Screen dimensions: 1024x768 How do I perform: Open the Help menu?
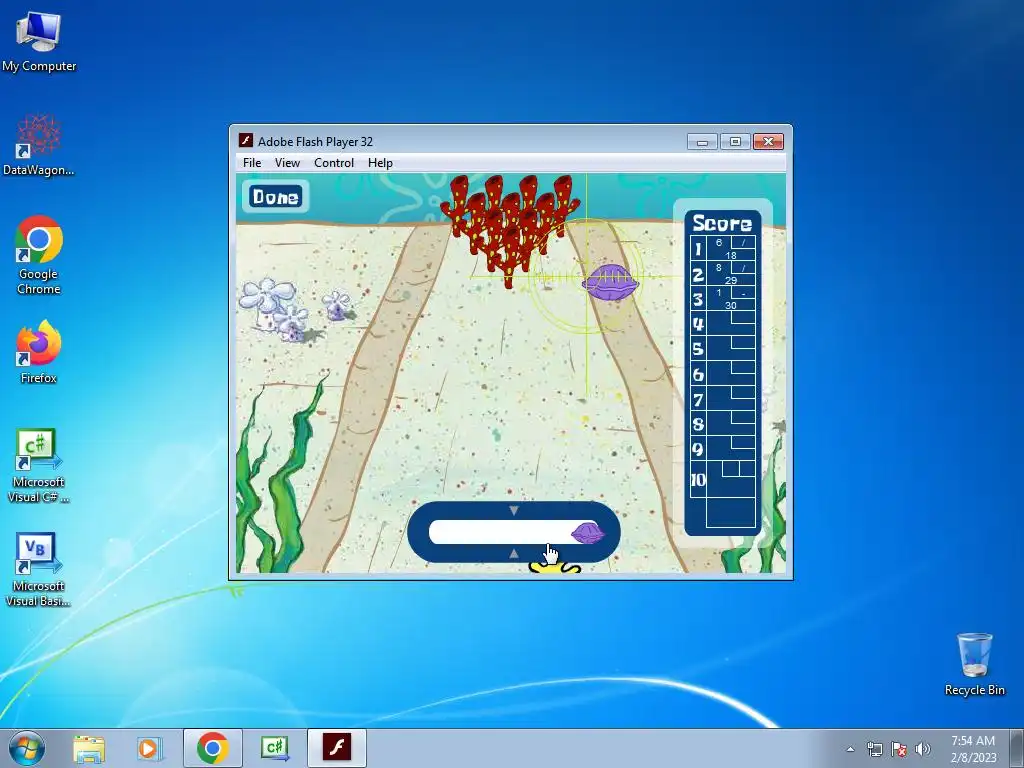click(380, 163)
